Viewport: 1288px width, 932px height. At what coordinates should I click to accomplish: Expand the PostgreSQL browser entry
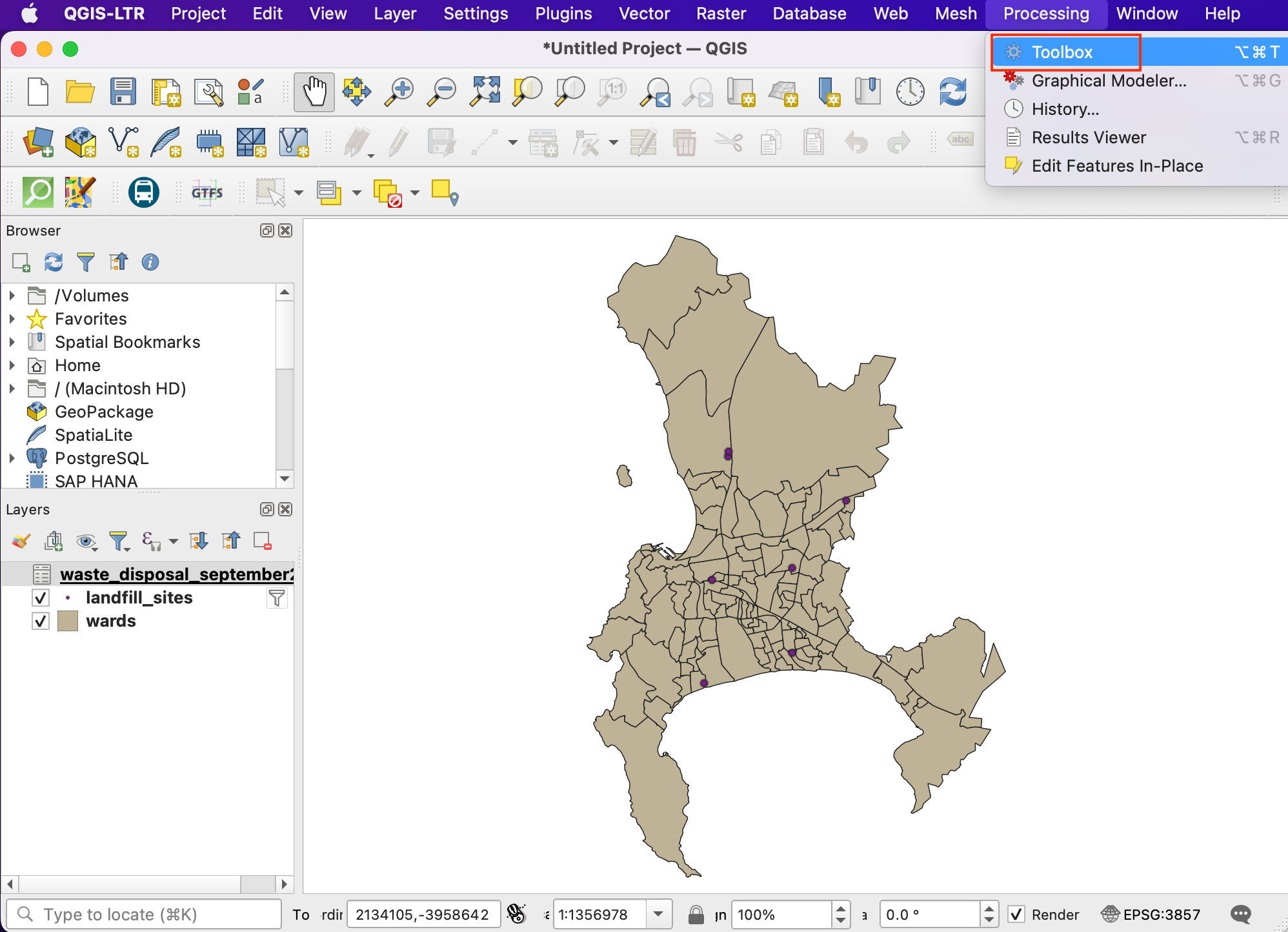(12, 458)
